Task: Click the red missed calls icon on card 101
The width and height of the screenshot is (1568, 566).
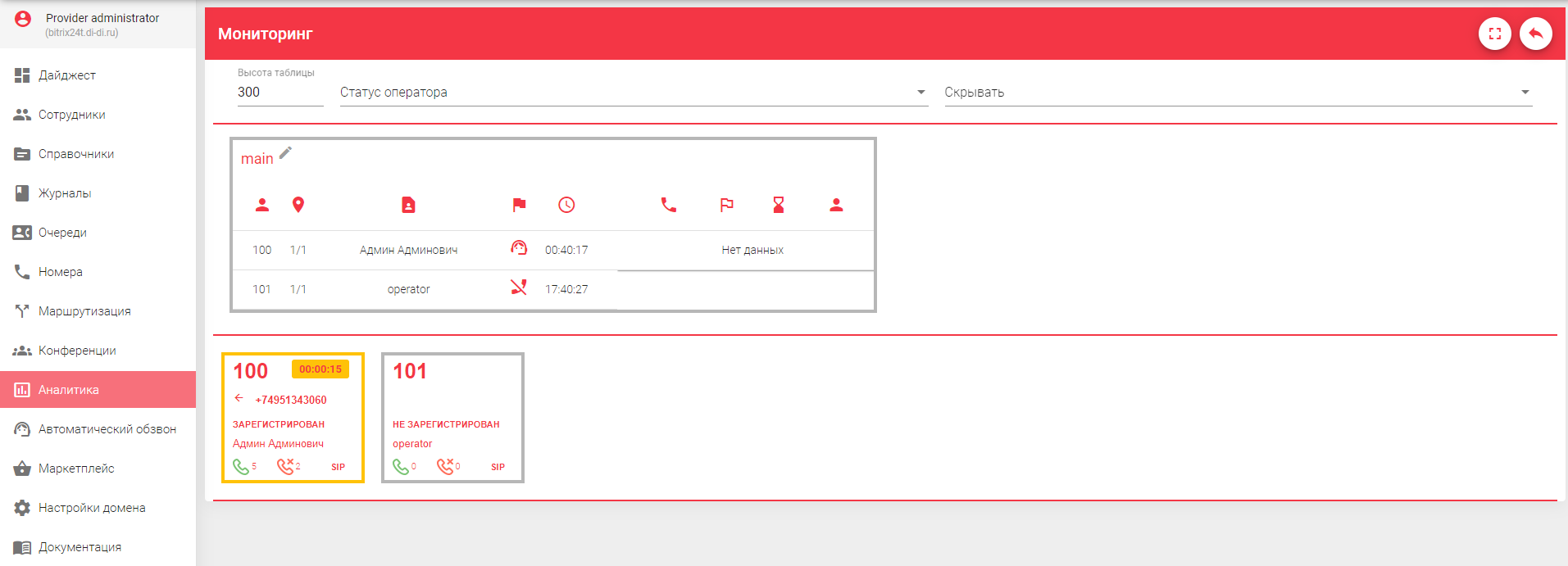Action: tap(444, 467)
